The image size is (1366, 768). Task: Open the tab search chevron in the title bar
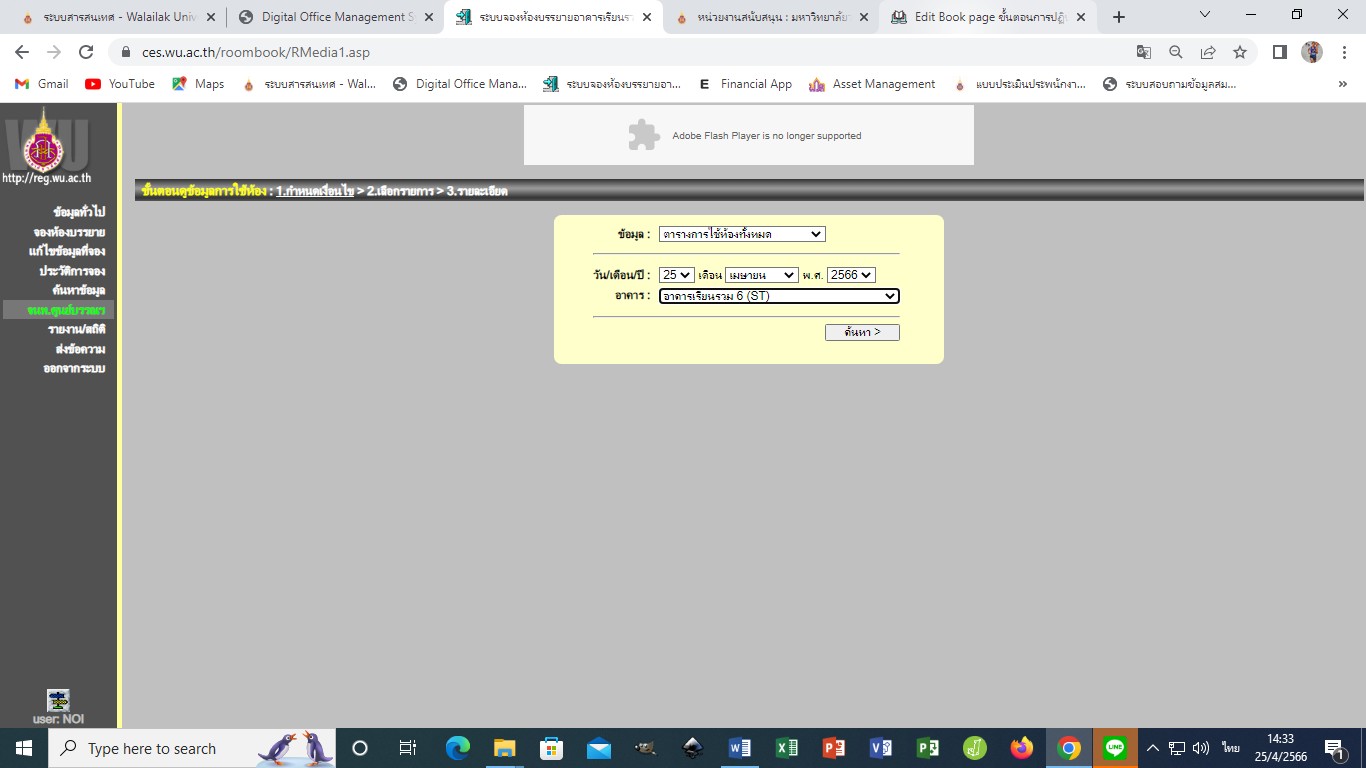tap(1204, 15)
